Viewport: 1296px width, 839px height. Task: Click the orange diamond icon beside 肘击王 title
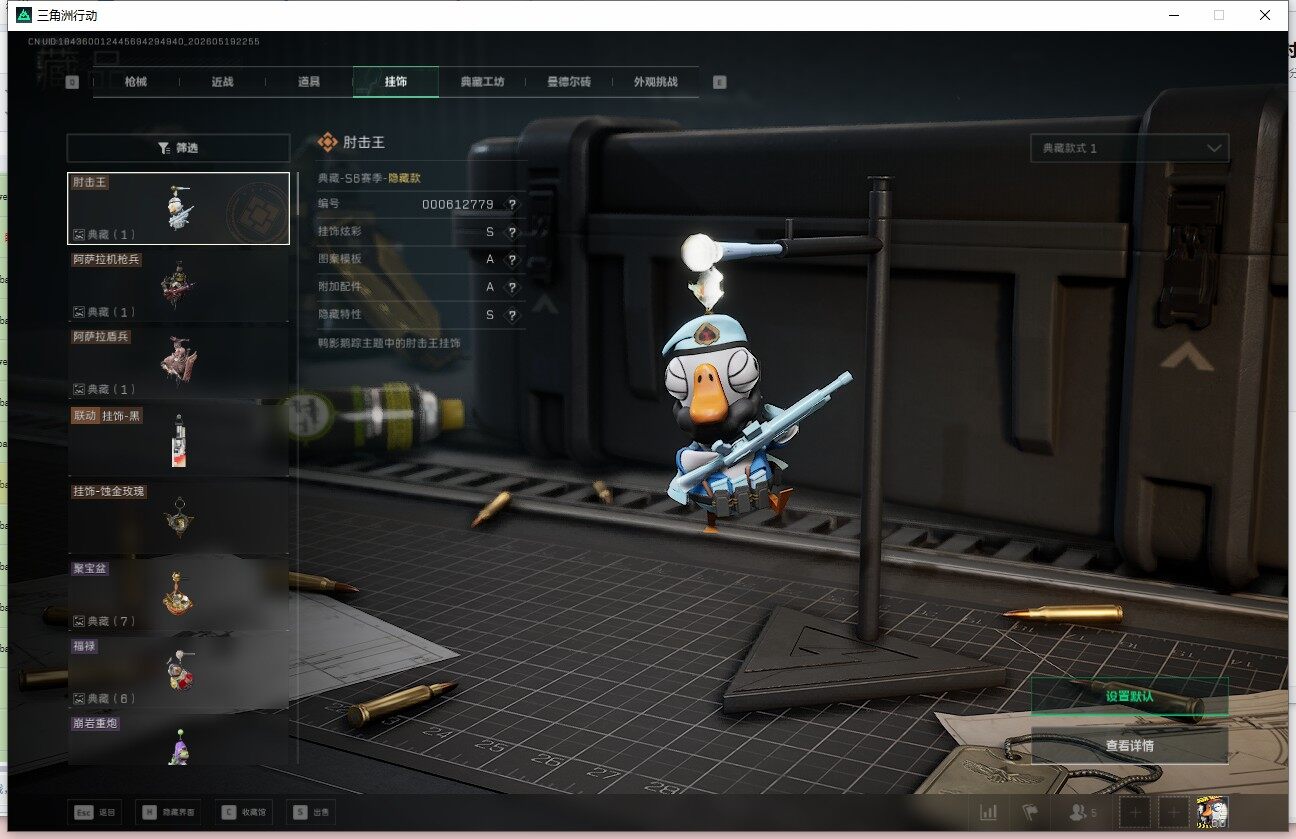327,142
